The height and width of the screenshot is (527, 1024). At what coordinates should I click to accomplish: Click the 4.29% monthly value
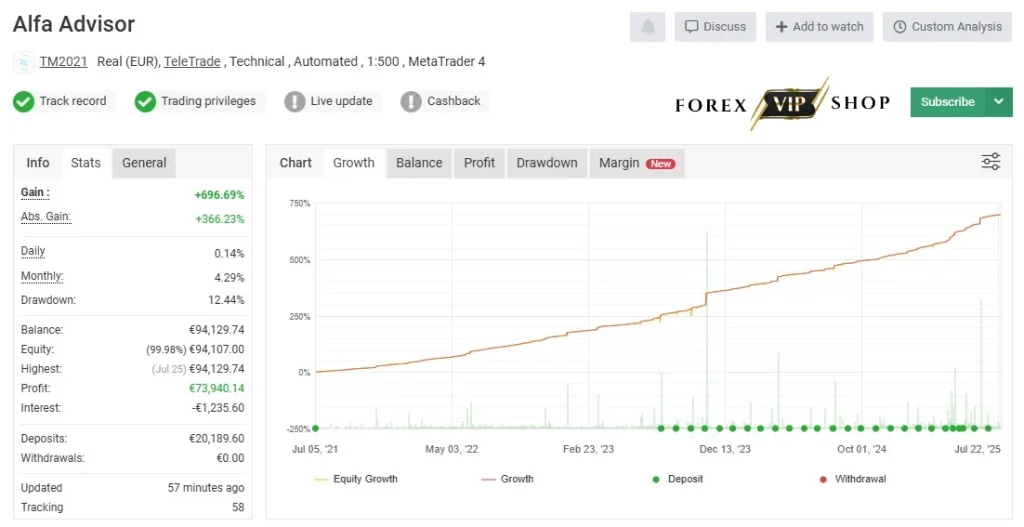[x=229, y=278]
